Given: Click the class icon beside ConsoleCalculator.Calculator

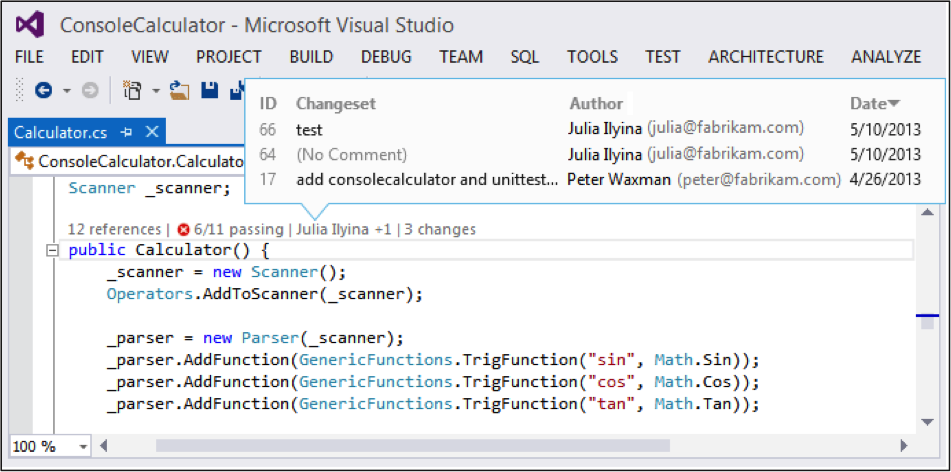Looking at the screenshot, I should (25, 161).
